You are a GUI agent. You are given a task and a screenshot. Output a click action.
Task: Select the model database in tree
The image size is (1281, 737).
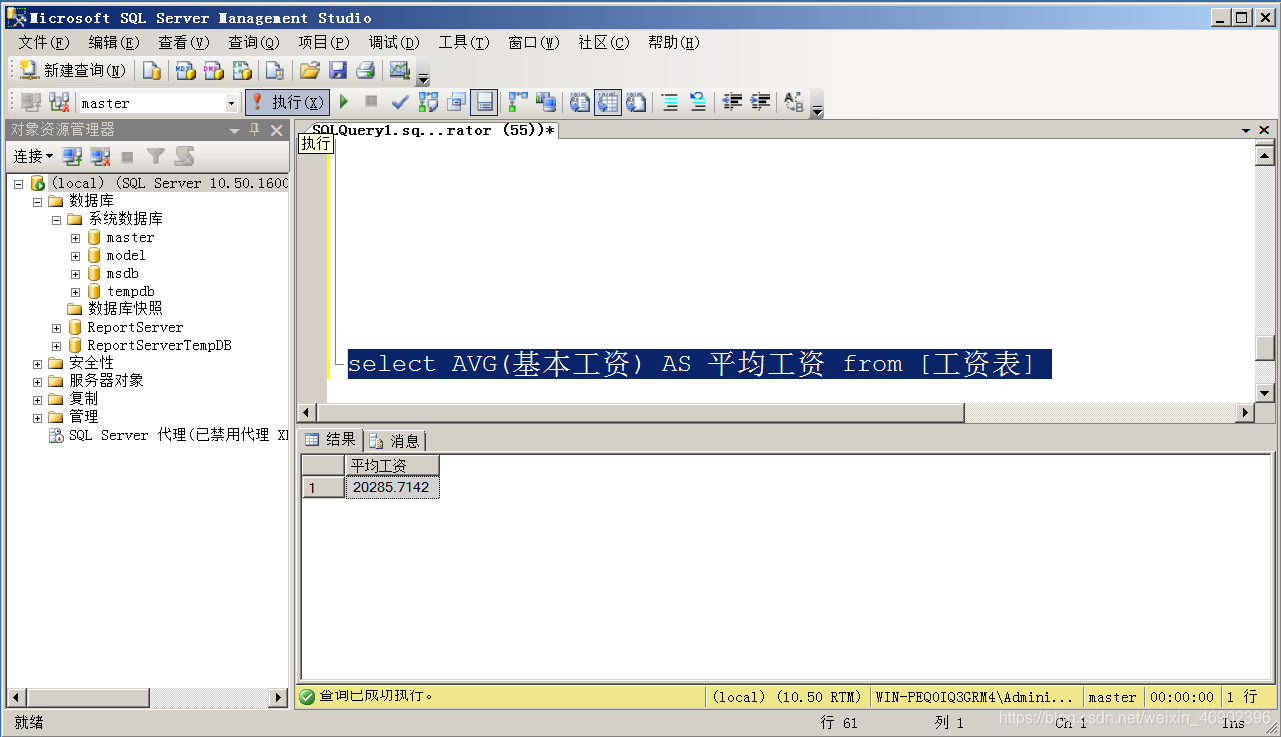click(126, 256)
